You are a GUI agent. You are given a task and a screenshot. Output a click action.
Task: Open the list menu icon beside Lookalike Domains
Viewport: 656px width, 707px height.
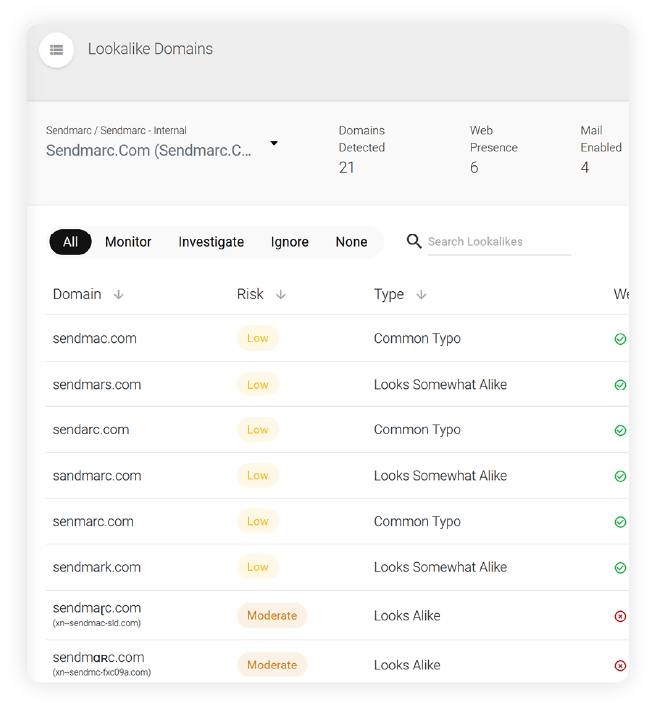pos(56,50)
